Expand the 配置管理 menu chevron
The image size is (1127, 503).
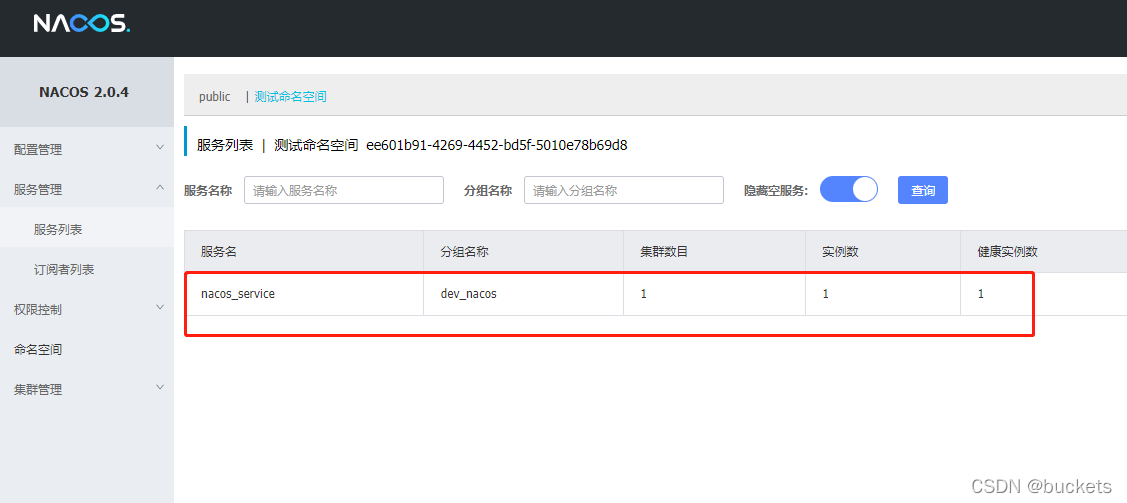click(x=160, y=147)
